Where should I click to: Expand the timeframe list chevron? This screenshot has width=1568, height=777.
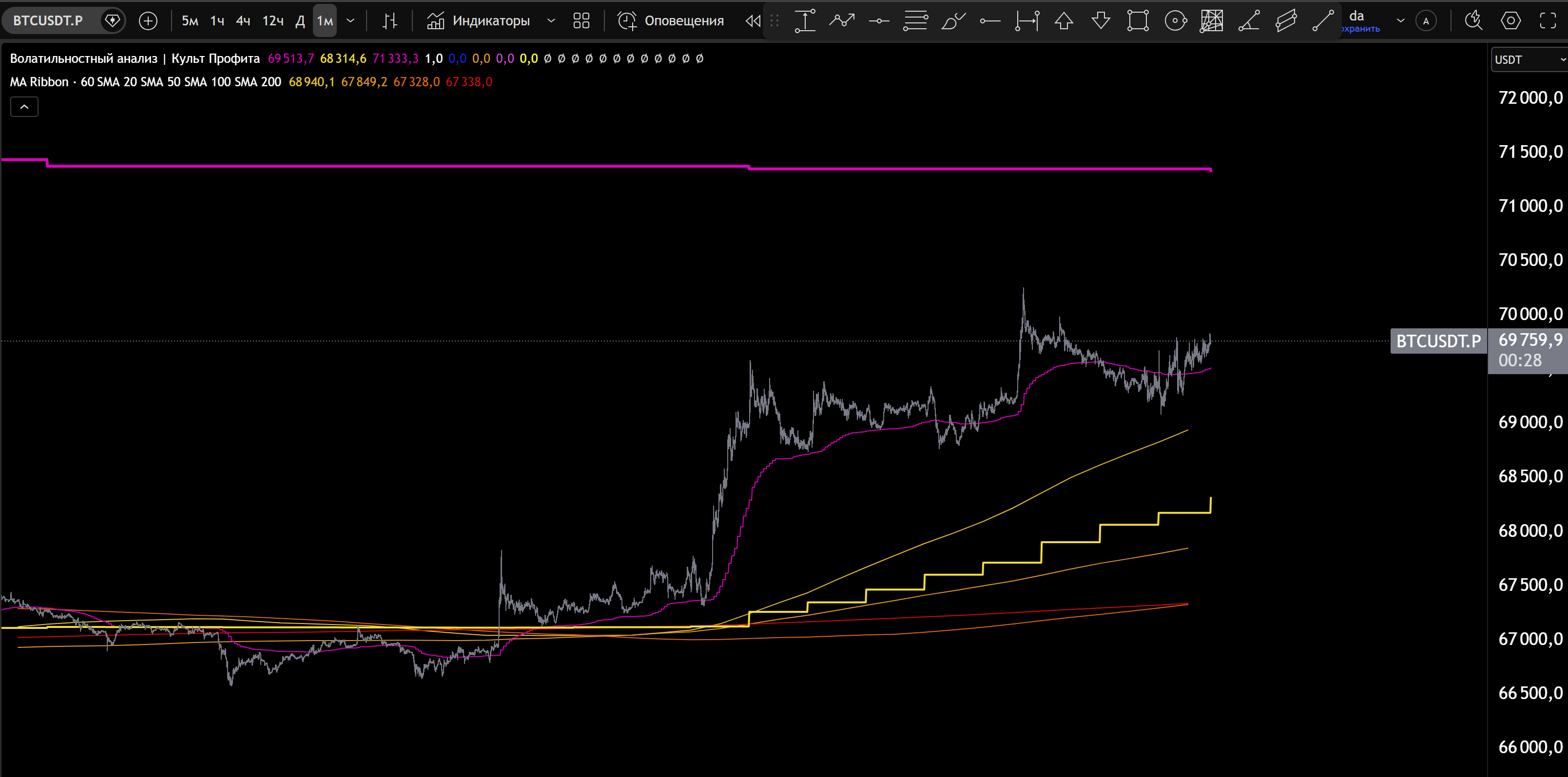pos(350,20)
